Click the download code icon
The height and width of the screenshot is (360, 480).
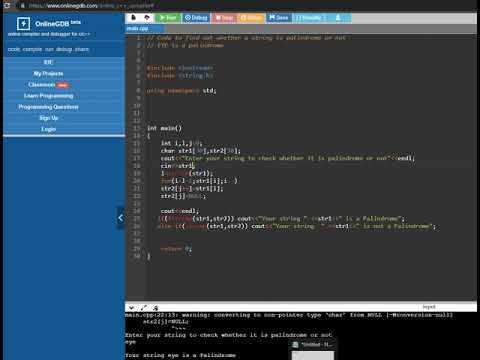tap(338, 17)
